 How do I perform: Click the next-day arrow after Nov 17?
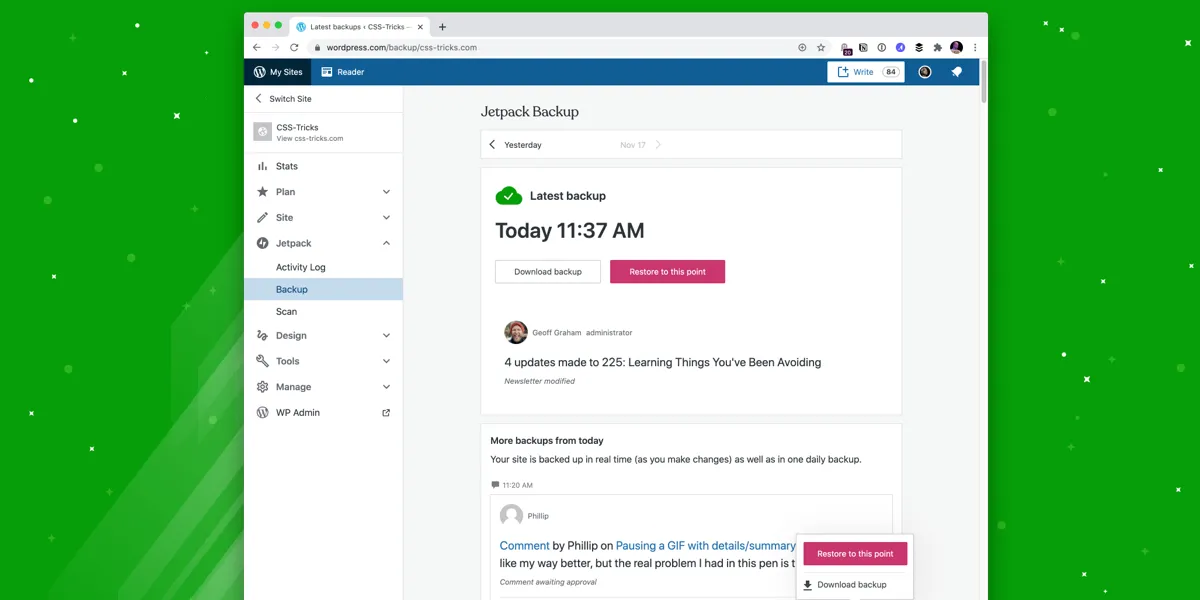coord(658,145)
